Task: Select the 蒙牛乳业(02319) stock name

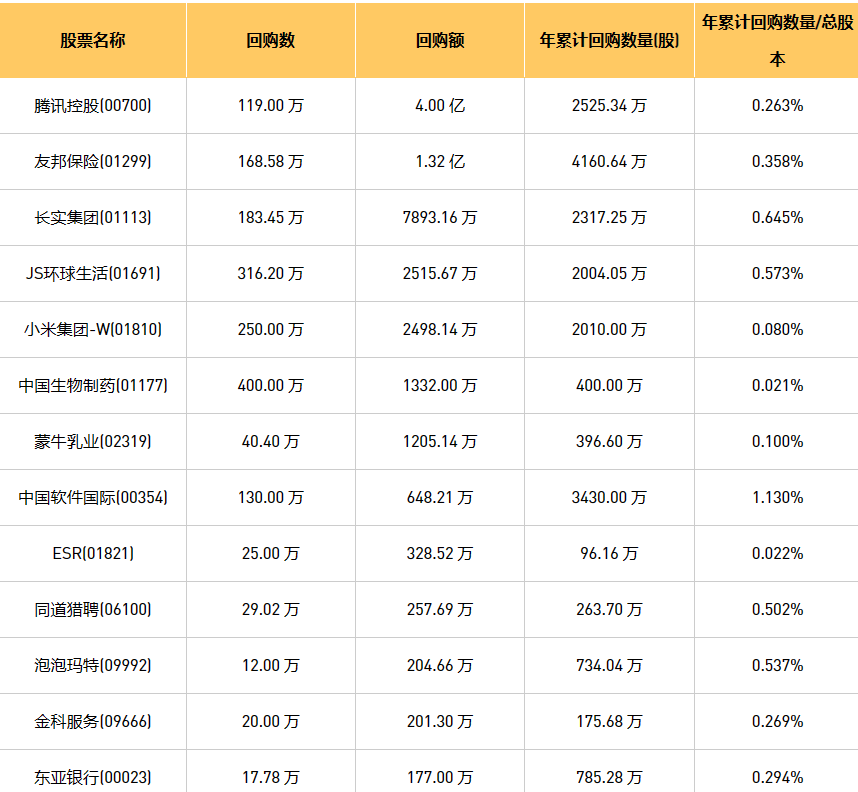Action: [92, 441]
